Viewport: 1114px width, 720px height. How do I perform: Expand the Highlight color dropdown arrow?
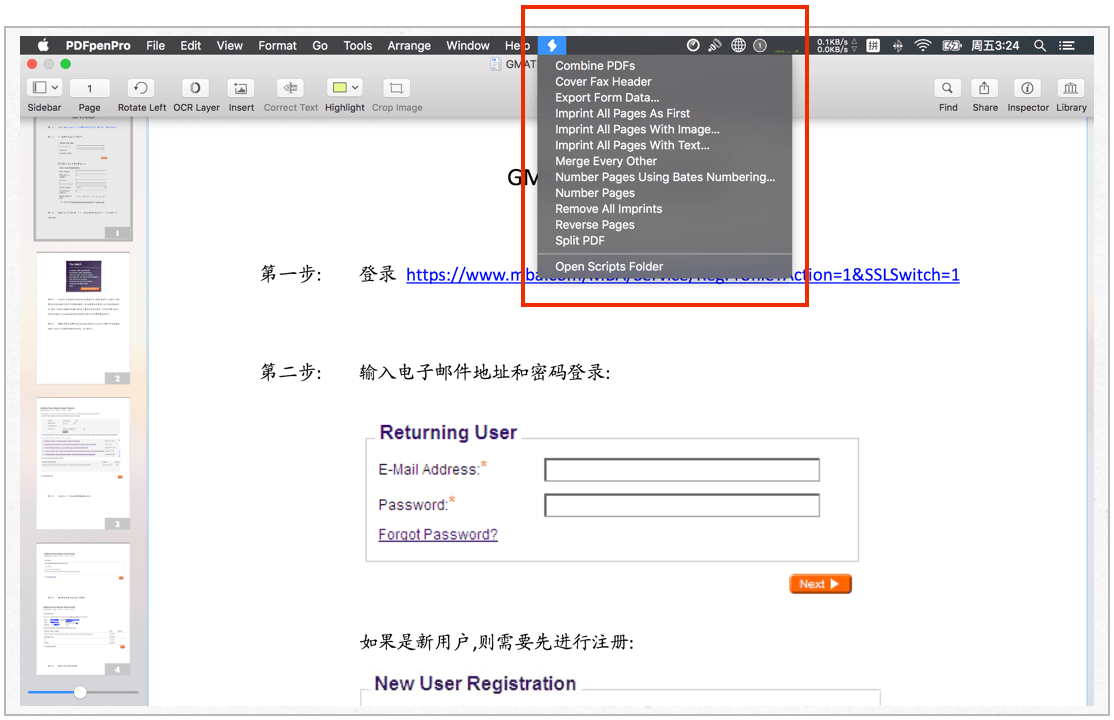point(355,87)
